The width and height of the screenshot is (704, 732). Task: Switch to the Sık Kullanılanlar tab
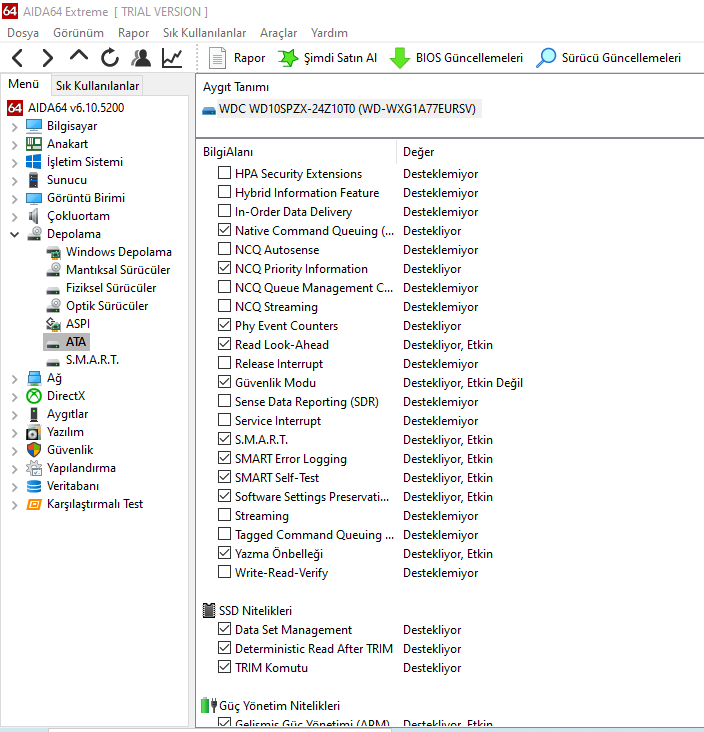97,86
